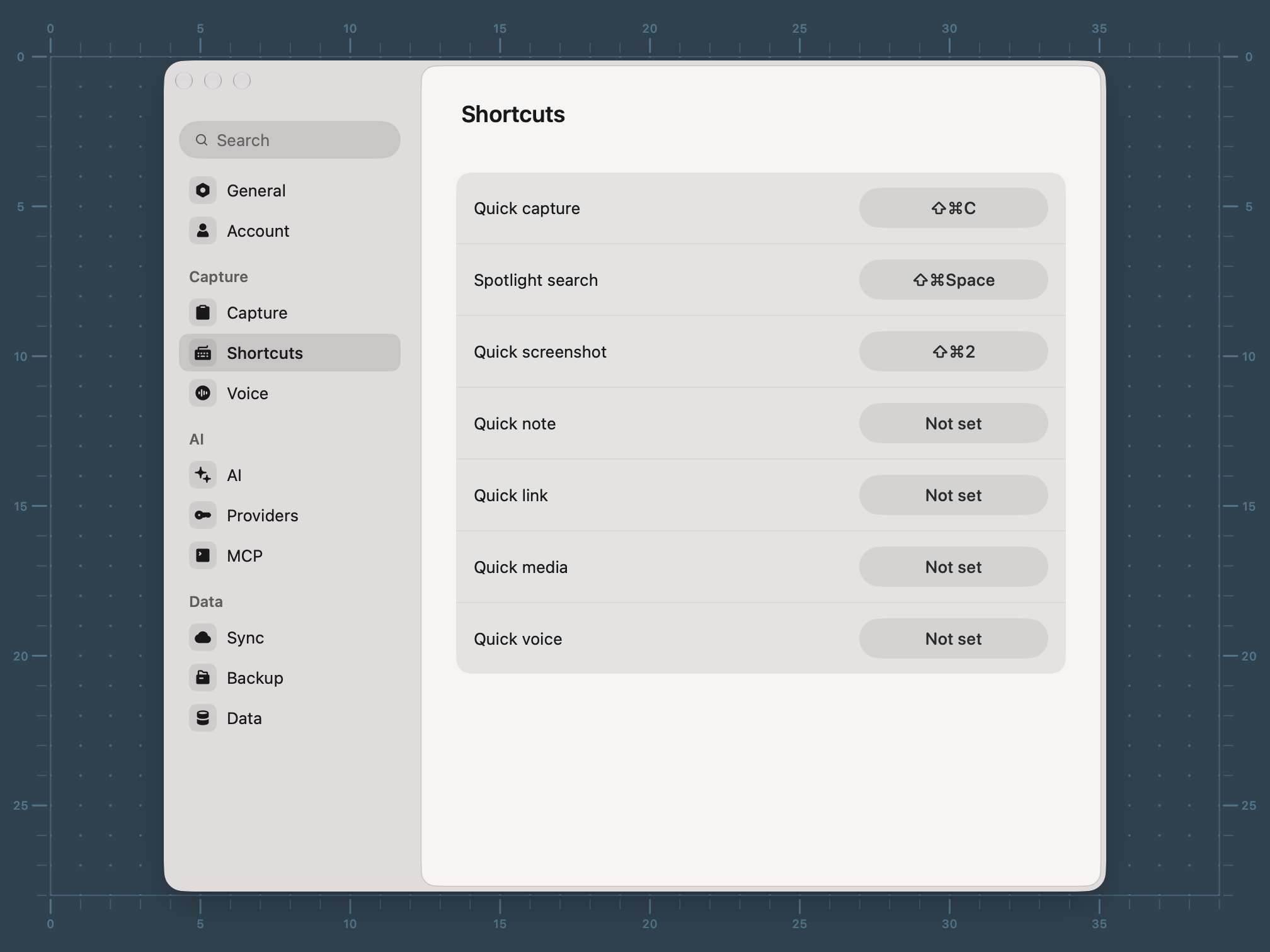Click the AI sparkles icon
The image size is (1270, 952).
pos(203,475)
